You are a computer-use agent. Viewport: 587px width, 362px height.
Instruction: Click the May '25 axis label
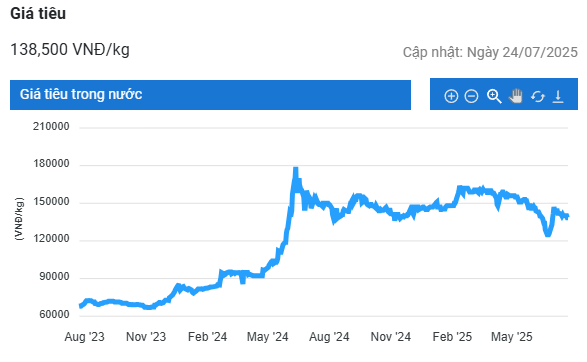point(511,337)
